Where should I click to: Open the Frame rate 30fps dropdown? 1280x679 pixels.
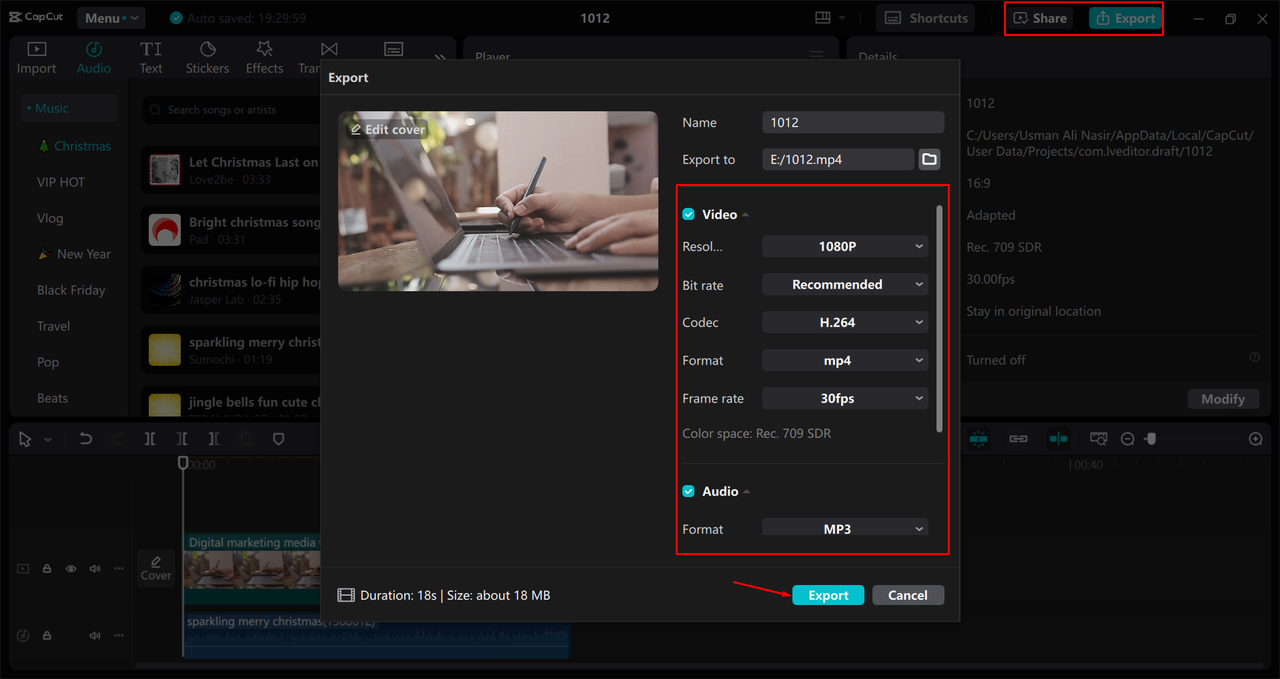click(845, 398)
